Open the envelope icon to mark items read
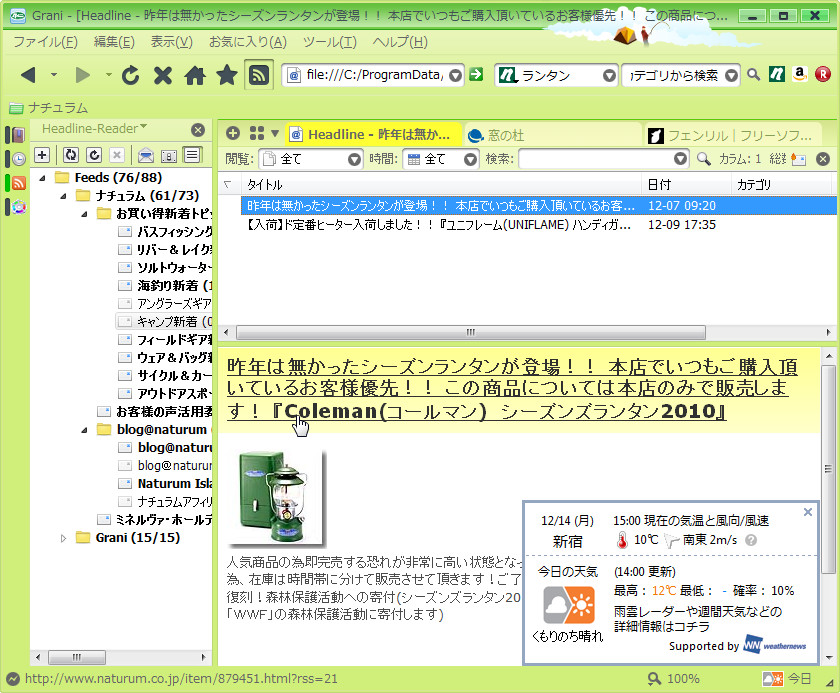The width and height of the screenshot is (840, 693). [x=146, y=155]
